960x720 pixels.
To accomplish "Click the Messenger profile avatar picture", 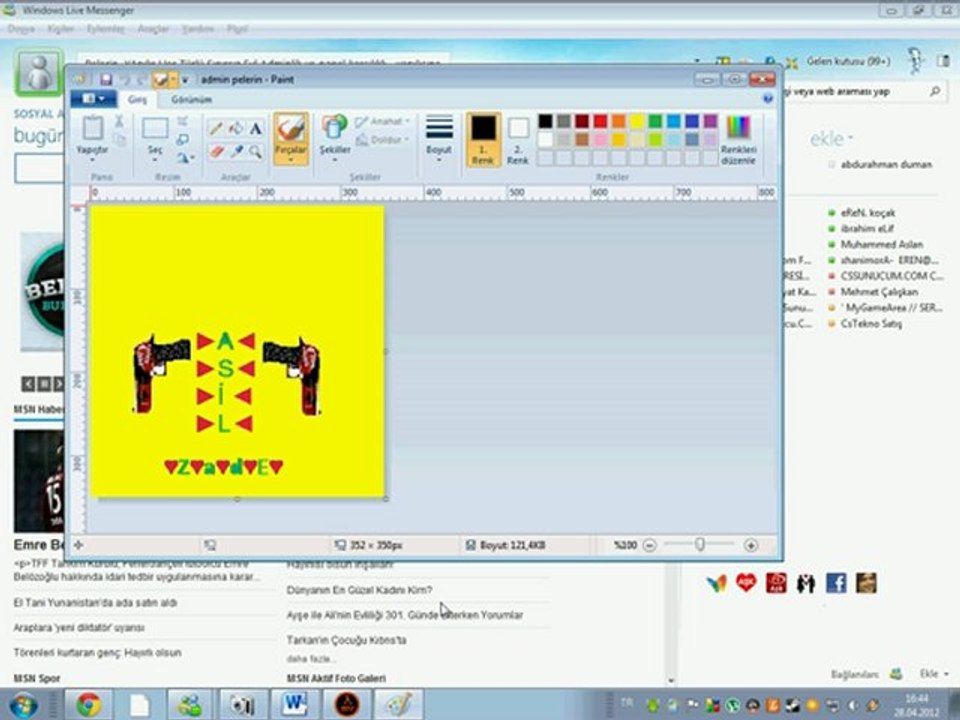I will click(x=39, y=72).
